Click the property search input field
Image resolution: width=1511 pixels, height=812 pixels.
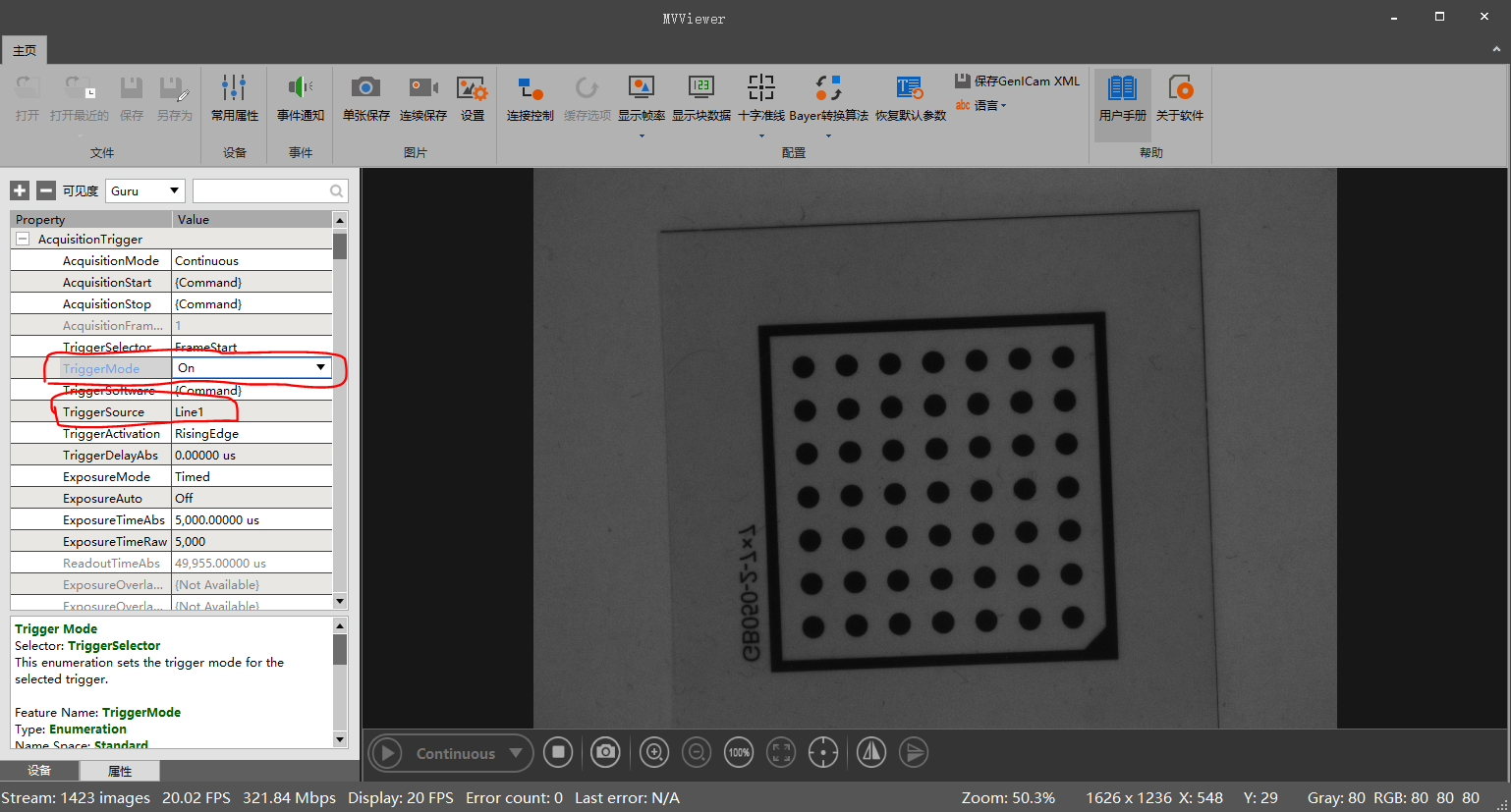[265, 190]
